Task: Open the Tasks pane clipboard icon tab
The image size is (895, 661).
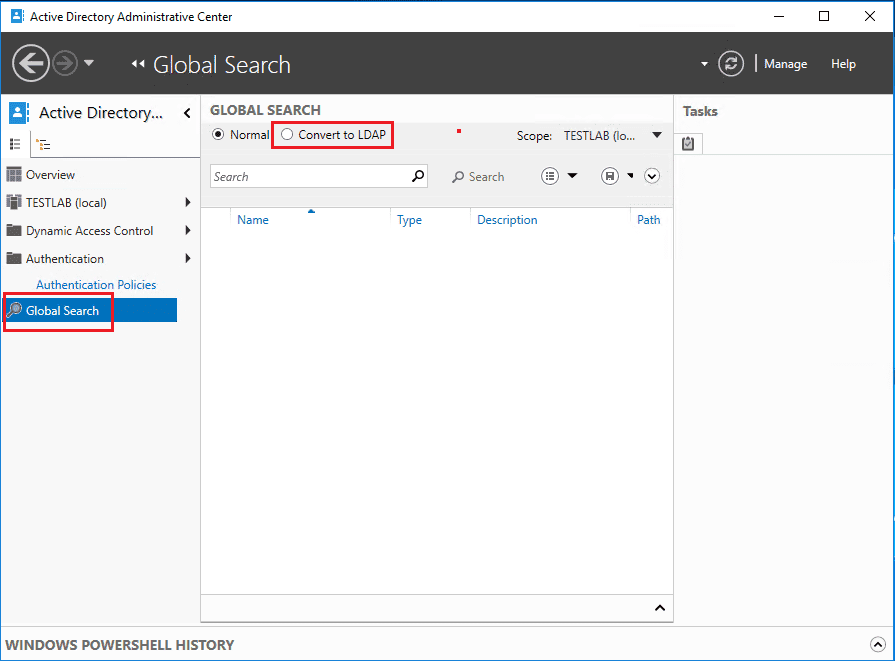Action: [688, 144]
